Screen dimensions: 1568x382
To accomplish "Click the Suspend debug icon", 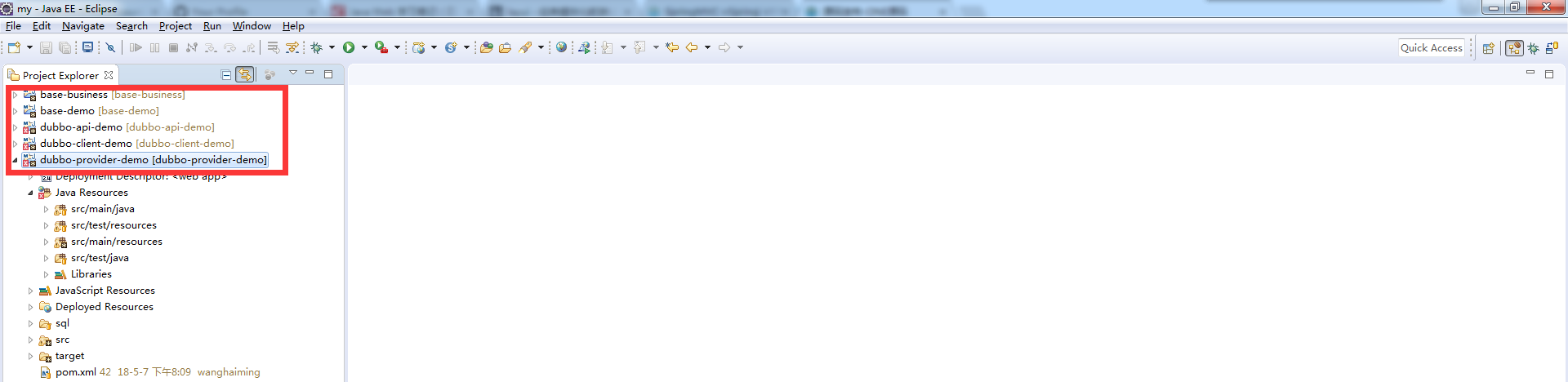I will pos(154,47).
